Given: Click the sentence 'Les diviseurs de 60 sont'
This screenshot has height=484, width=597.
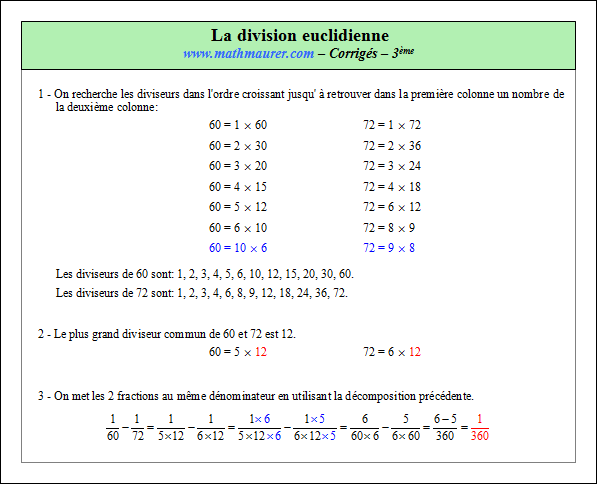Looking at the screenshot, I should 205,274.
